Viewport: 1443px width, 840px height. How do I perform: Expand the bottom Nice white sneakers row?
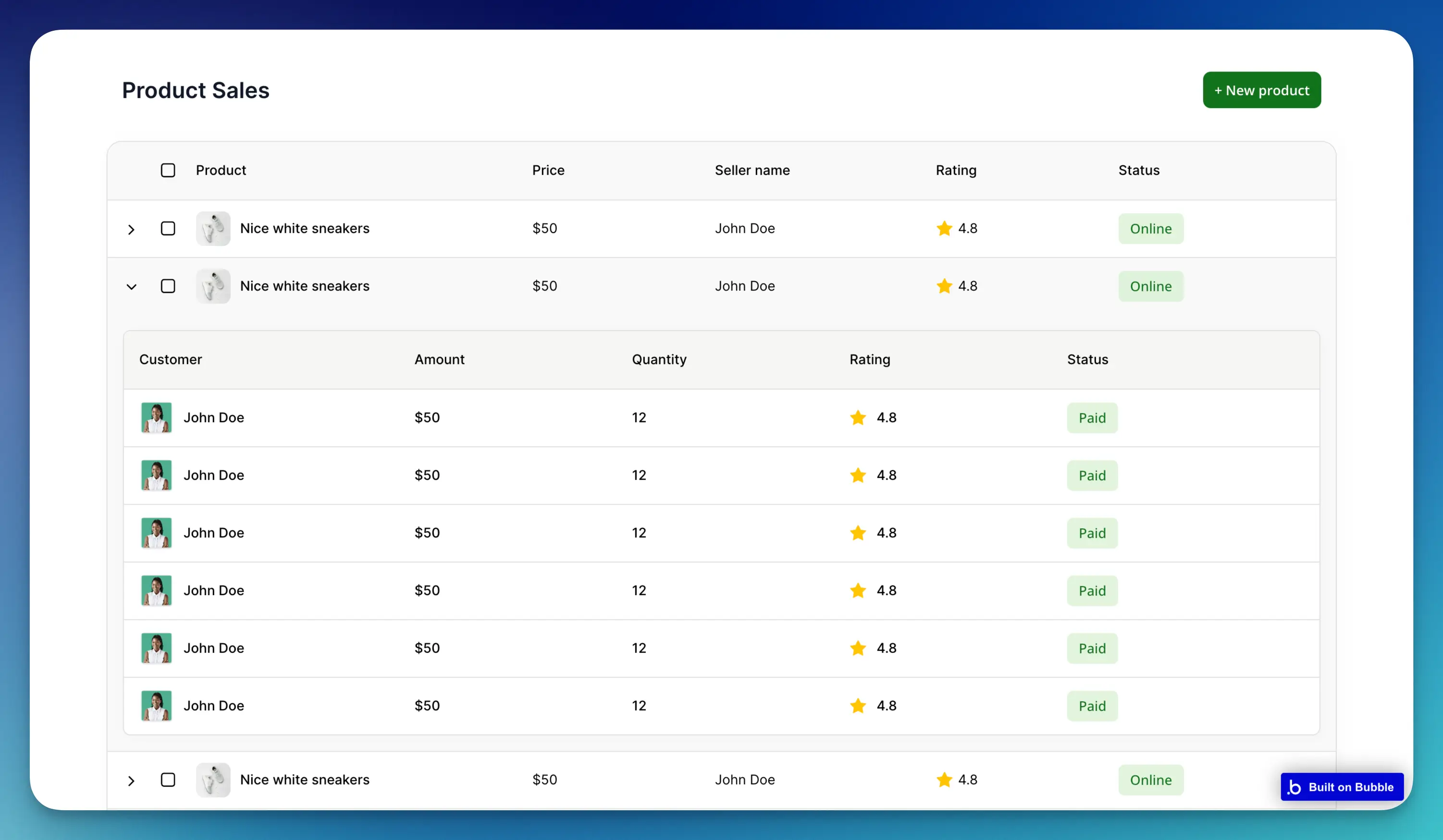[131, 780]
